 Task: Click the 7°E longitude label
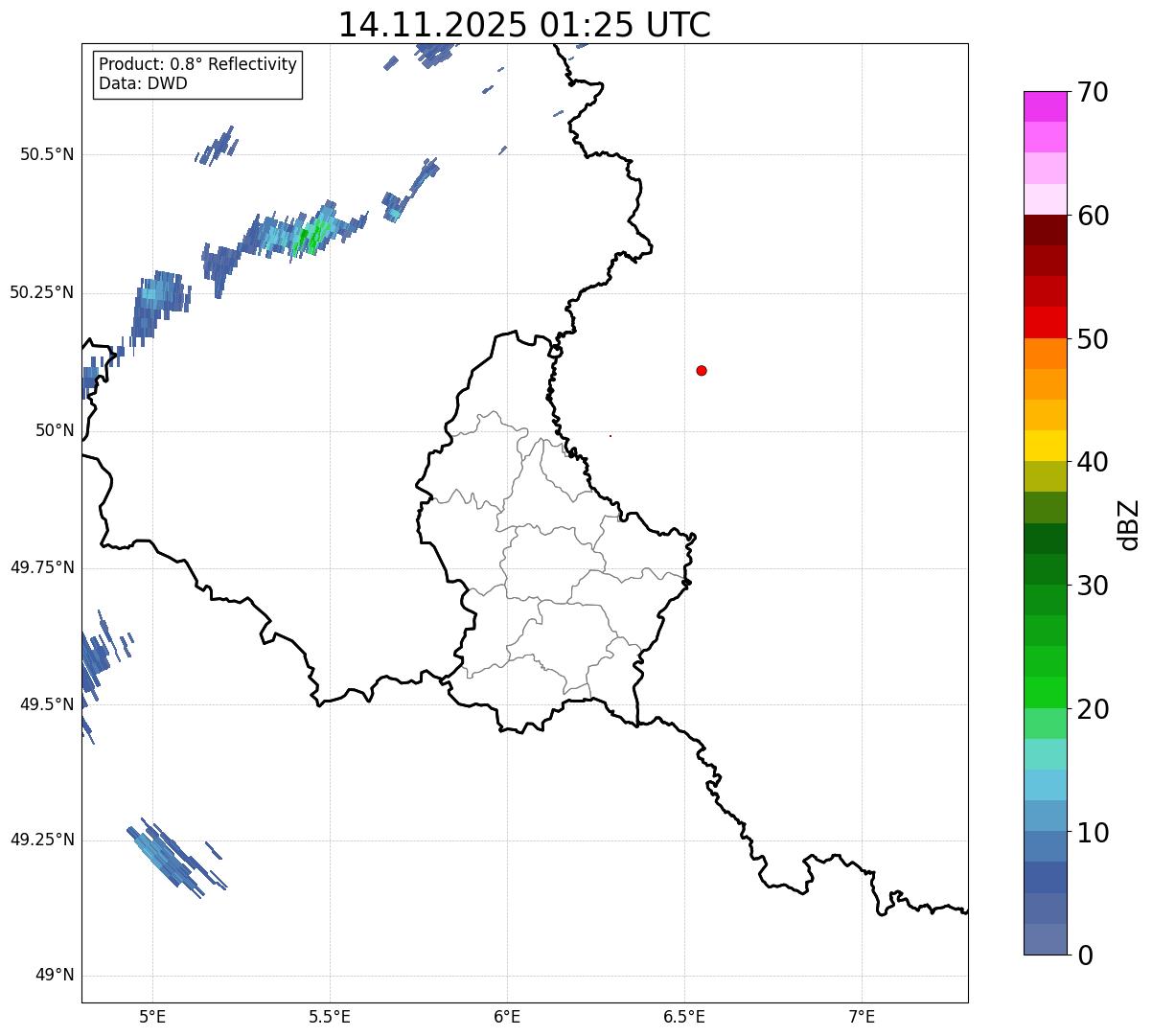862,1017
